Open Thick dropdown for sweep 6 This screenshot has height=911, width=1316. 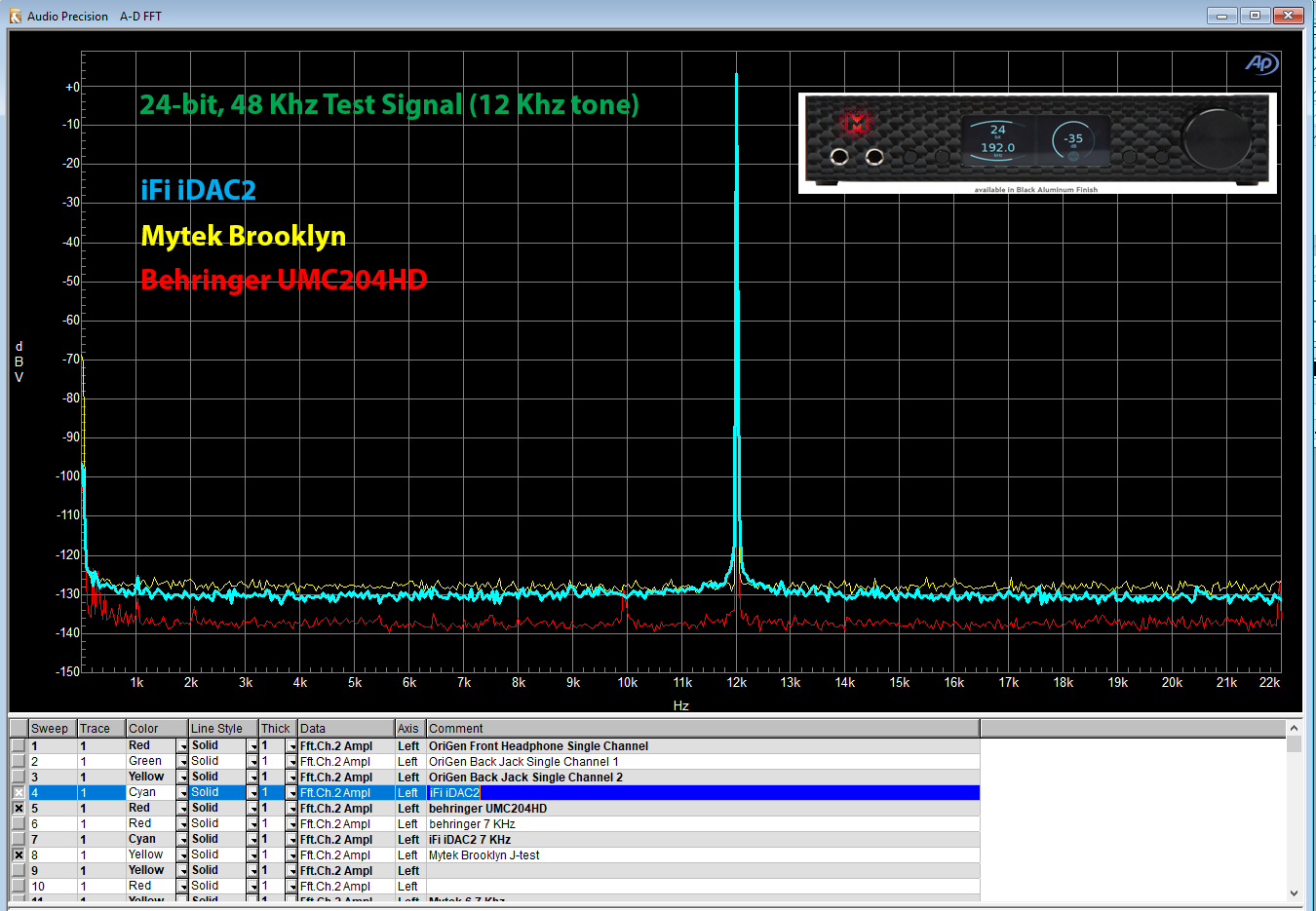point(291,824)
